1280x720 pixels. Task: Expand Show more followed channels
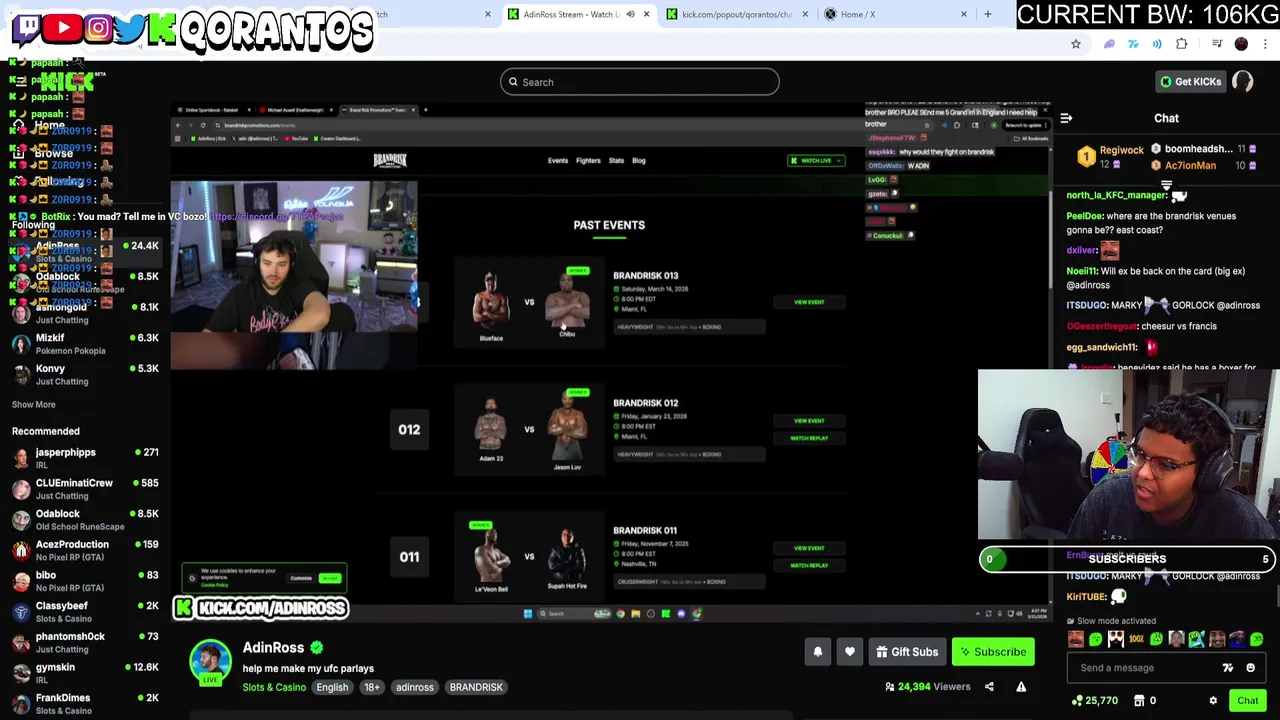(34, 404)
